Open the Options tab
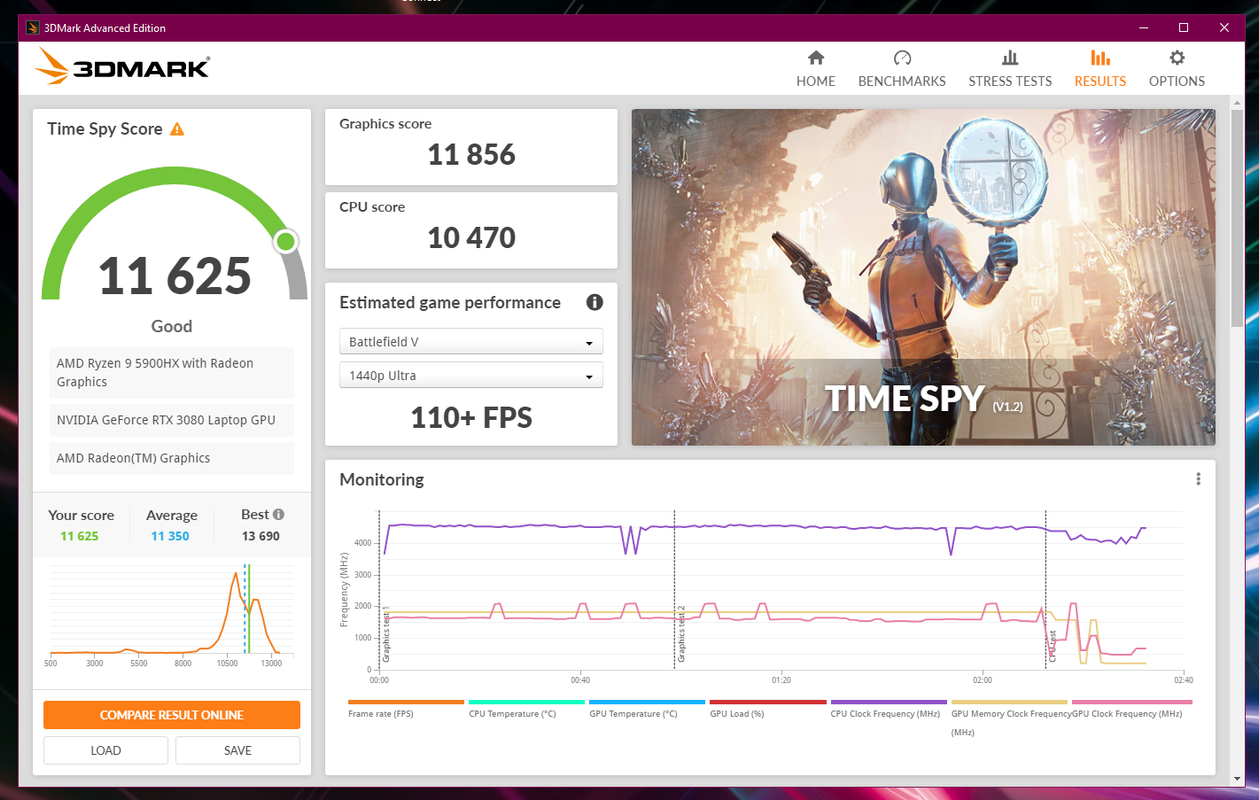 [1176, 69]
